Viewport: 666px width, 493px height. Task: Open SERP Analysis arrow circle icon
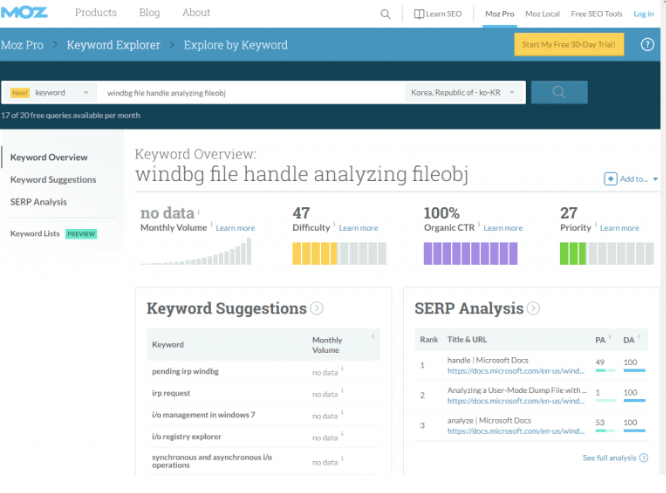[x=533, y=308]
